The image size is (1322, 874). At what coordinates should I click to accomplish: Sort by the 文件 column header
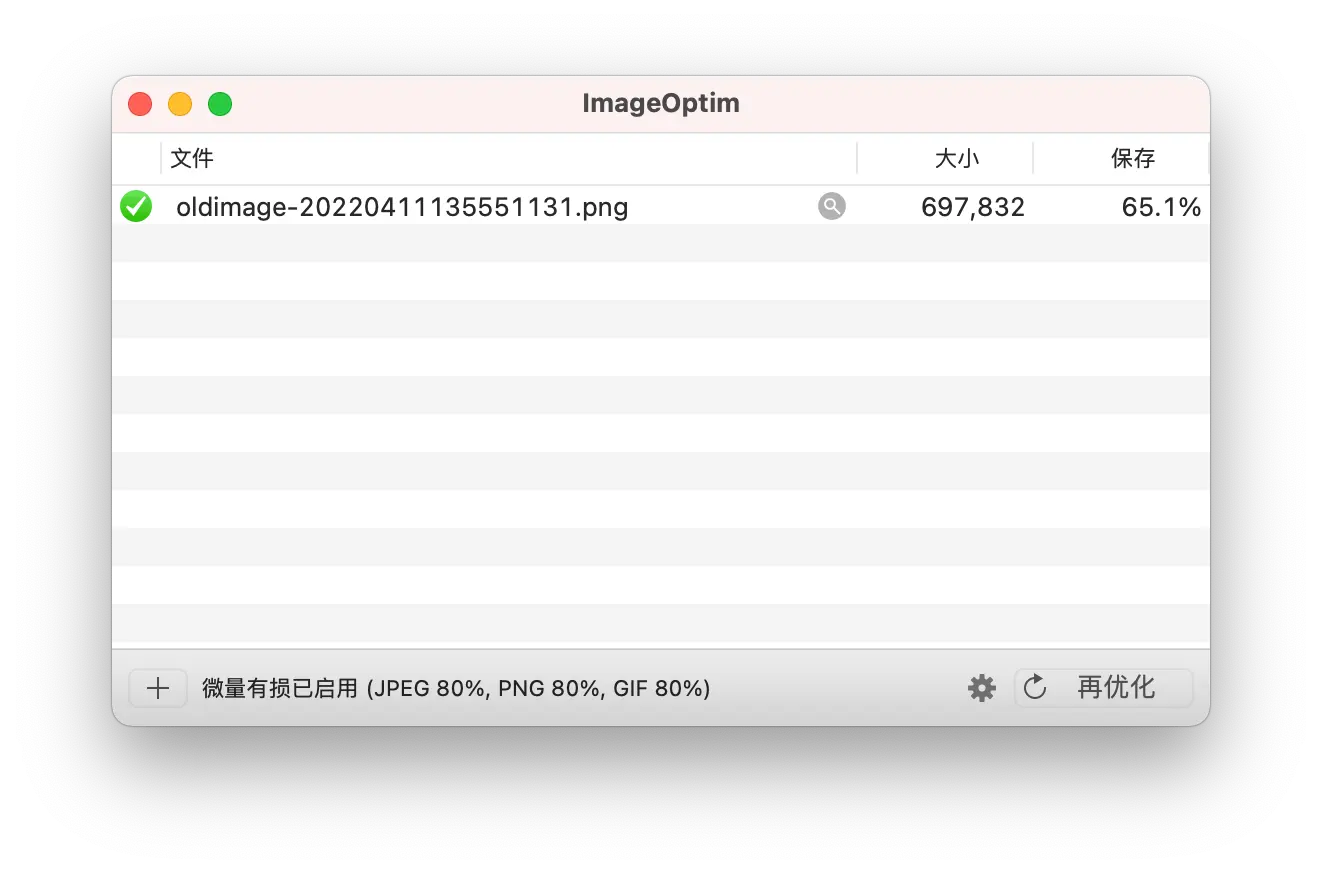coord(509,158)
